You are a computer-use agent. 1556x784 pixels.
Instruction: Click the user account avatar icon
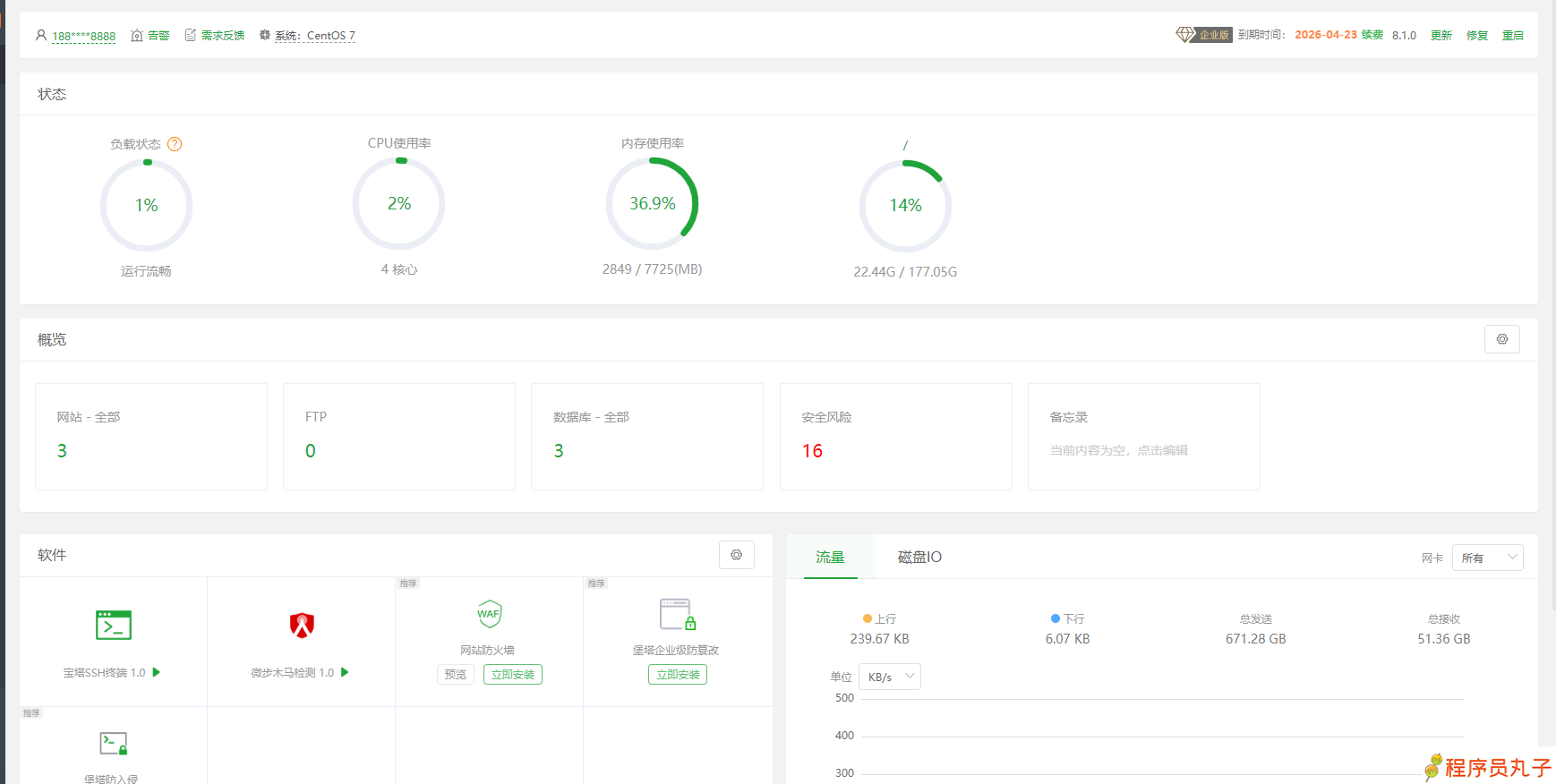[41, 36]
